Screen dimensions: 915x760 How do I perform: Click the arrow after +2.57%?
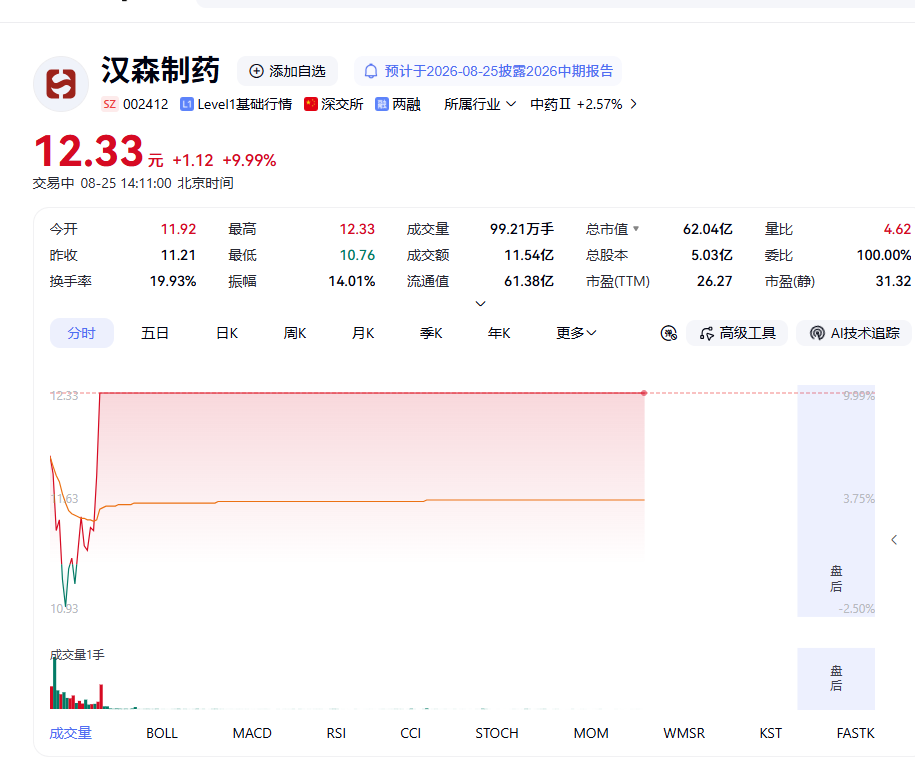(634, 104)
